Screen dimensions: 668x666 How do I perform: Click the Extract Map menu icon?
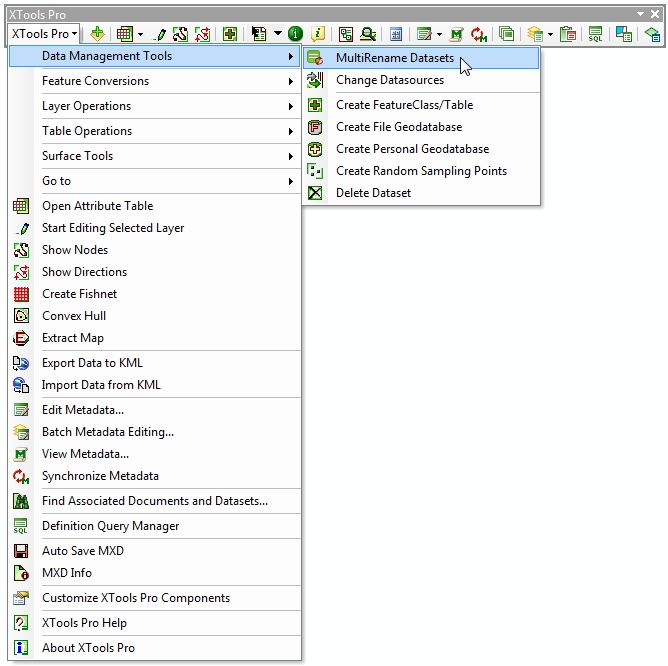pos(21,338)
